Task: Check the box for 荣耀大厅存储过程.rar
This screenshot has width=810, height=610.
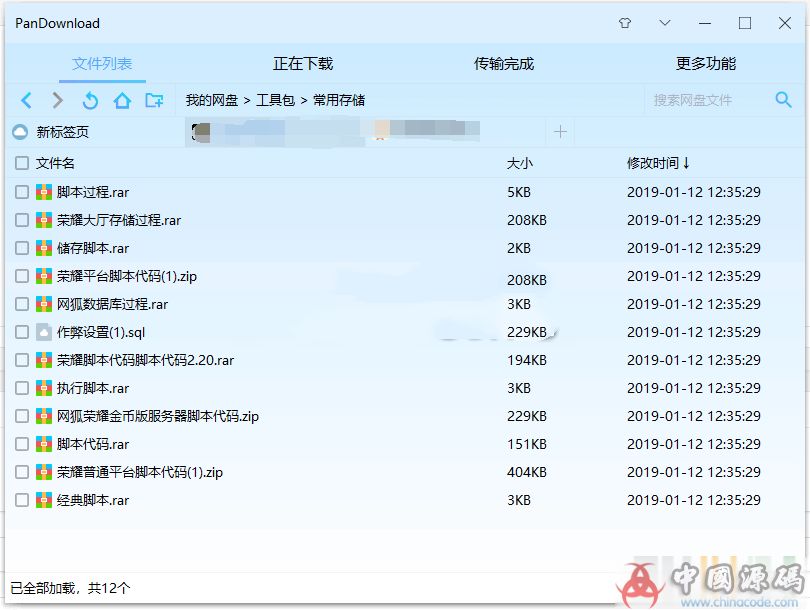Action: 22,220
